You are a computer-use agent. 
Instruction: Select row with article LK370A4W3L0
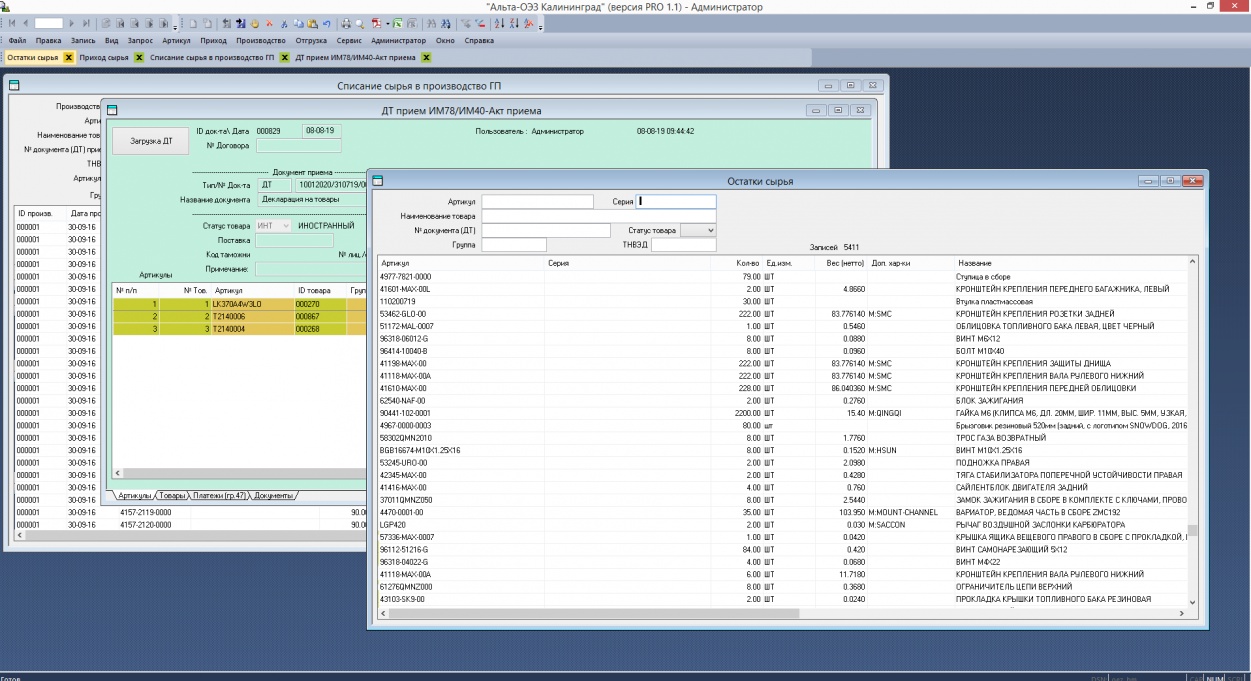237,303
